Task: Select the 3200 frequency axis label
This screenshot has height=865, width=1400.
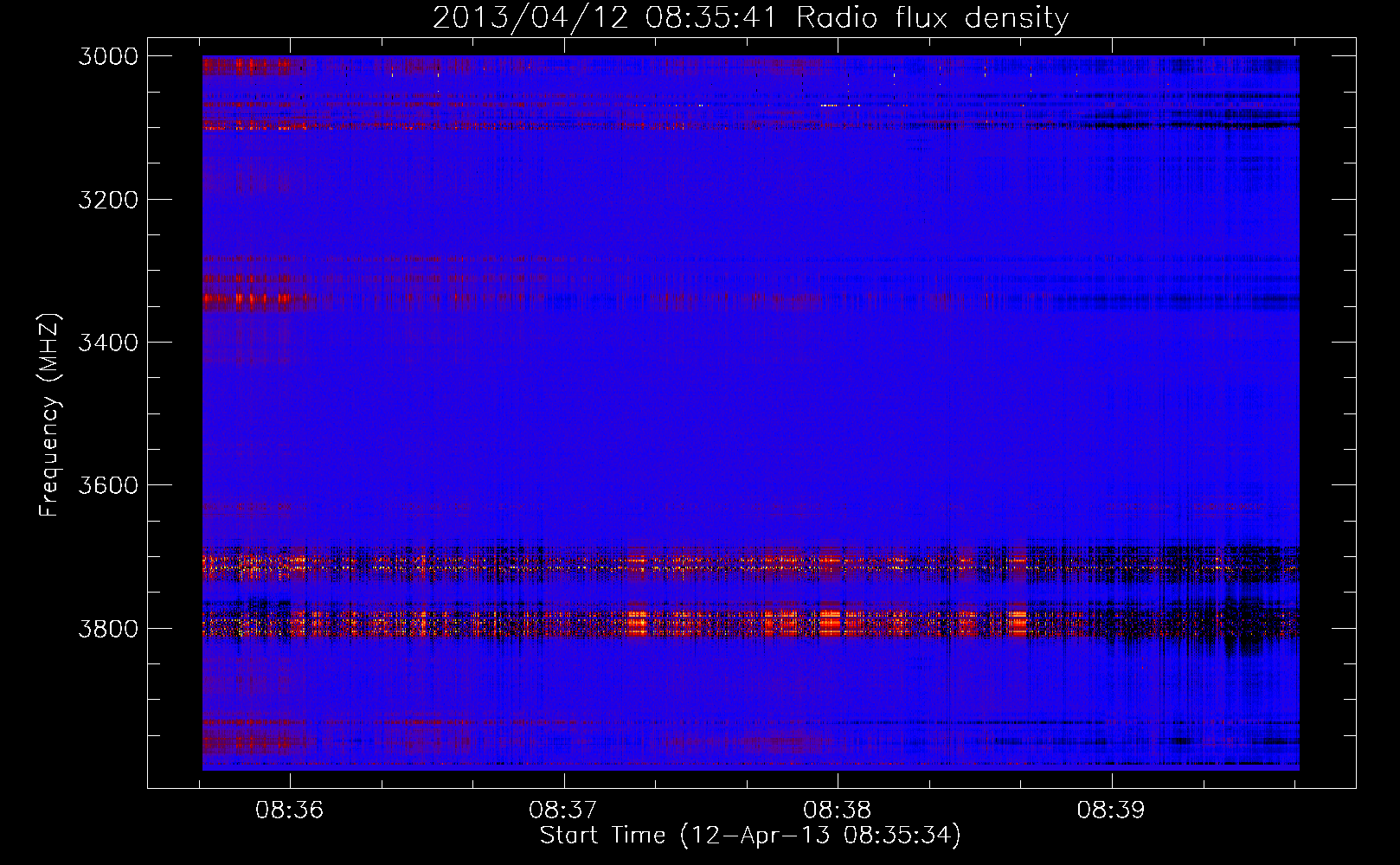Action: (108, 199)
